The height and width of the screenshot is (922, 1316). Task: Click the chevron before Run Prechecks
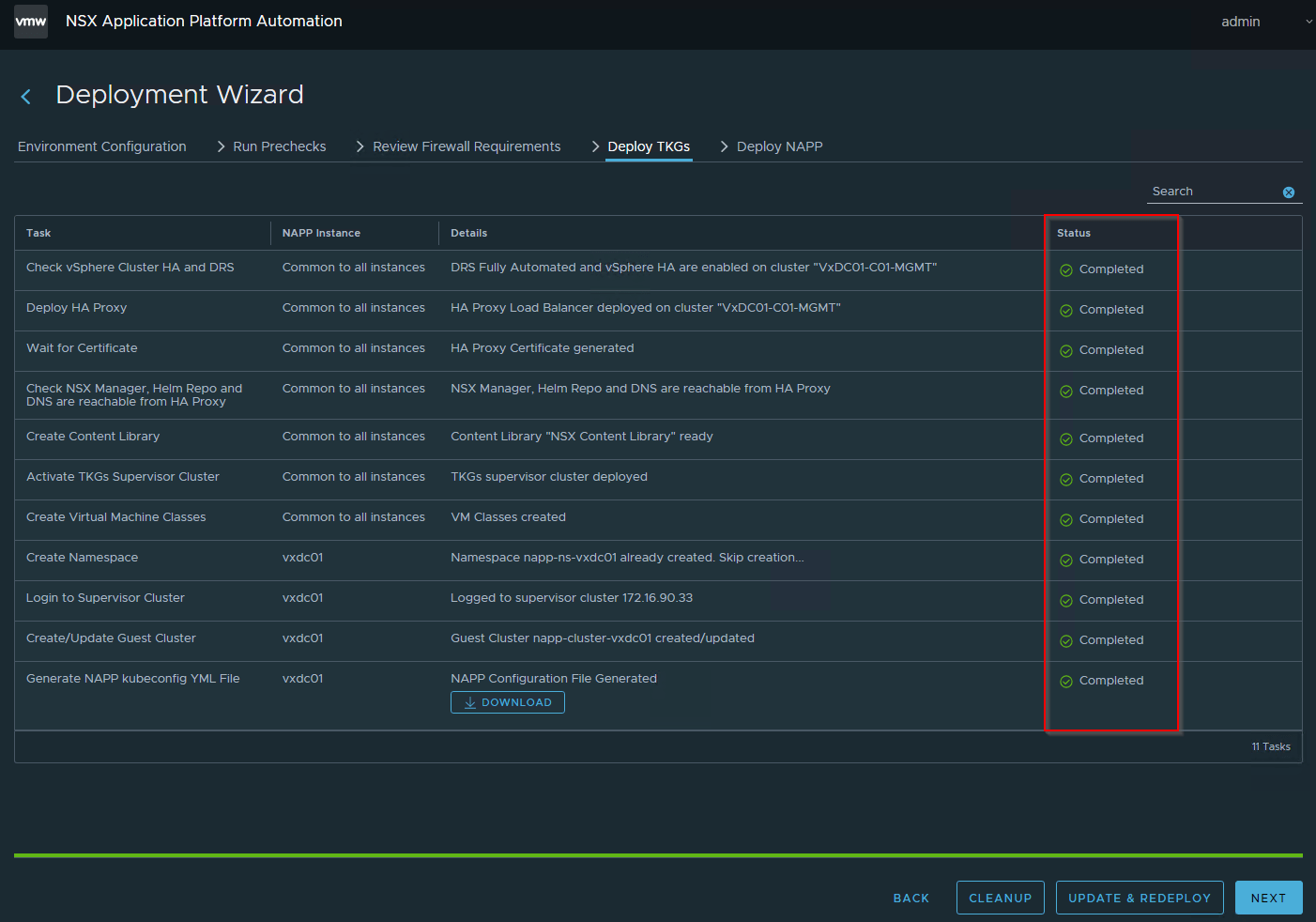221,146
